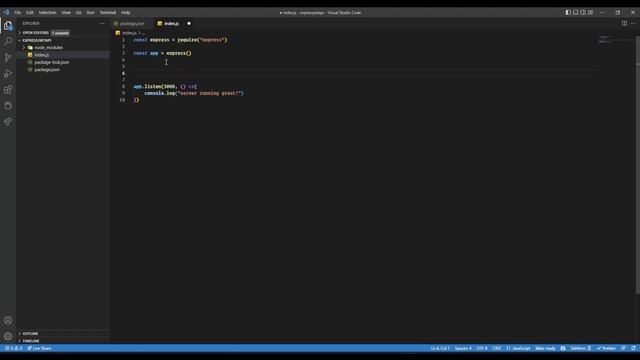
Task: Click the VS Code logo in the title bar
Action: [x=6, y=12]
